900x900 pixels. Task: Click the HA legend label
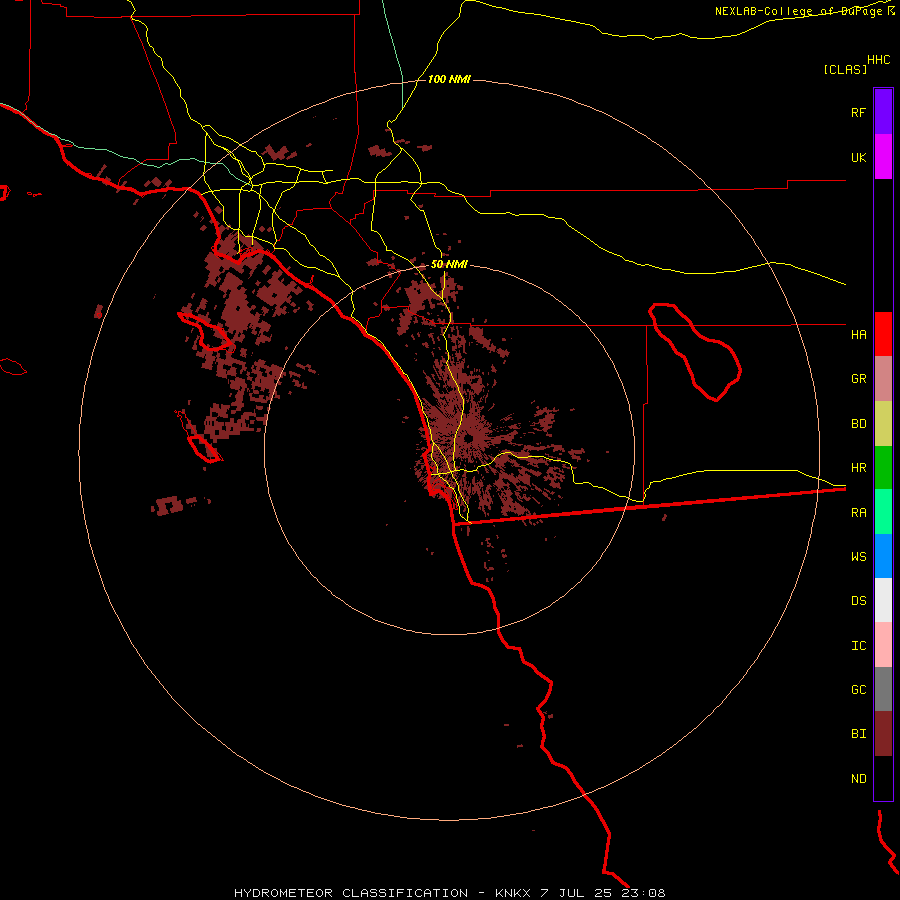pyautogui.click(x=858, y=335)
